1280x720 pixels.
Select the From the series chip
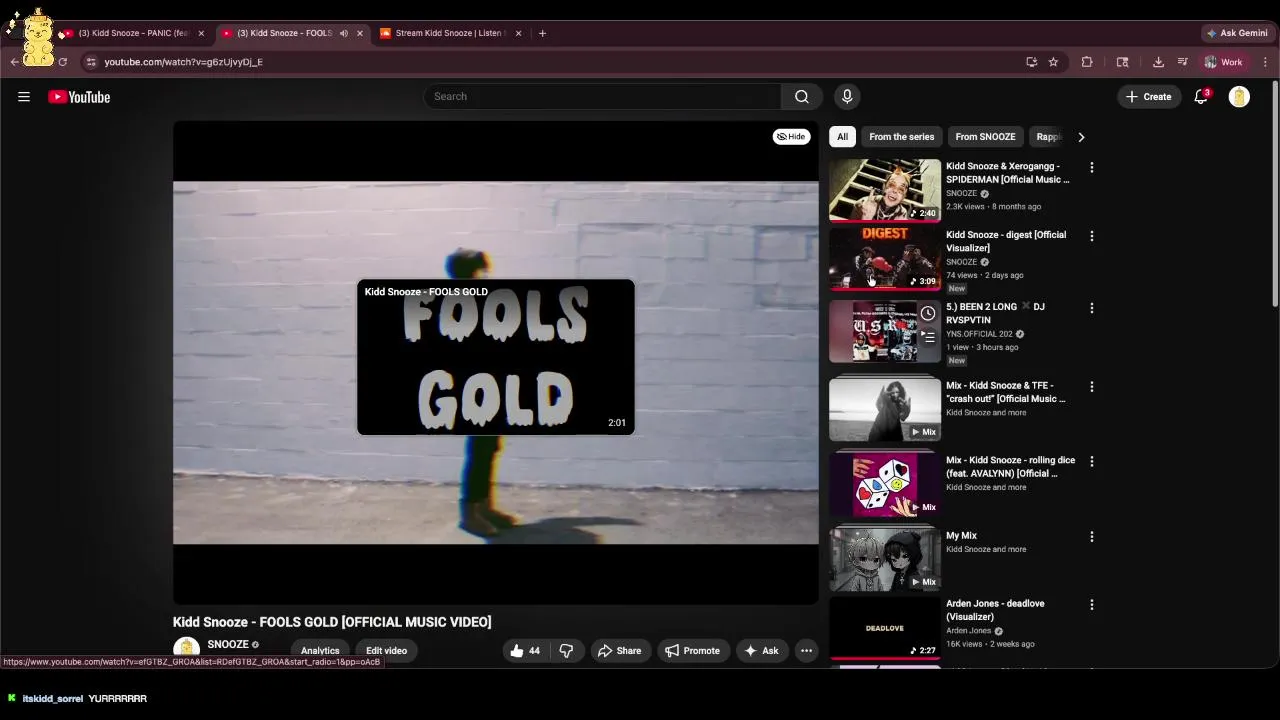[x=901, y=137]
